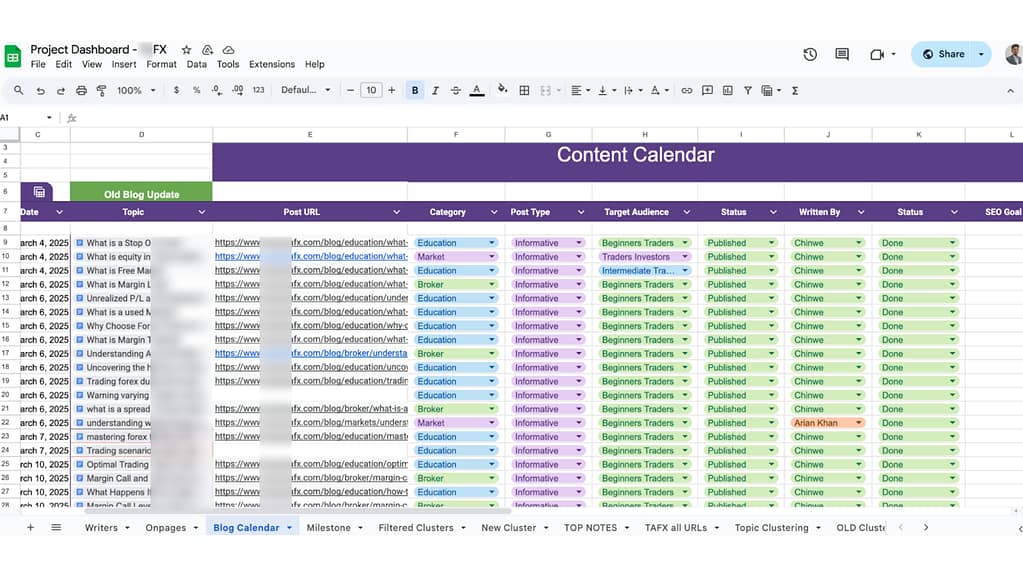1023x576 pixels.
Task: Click the text color swatch icon
Action: pos(477,90)
